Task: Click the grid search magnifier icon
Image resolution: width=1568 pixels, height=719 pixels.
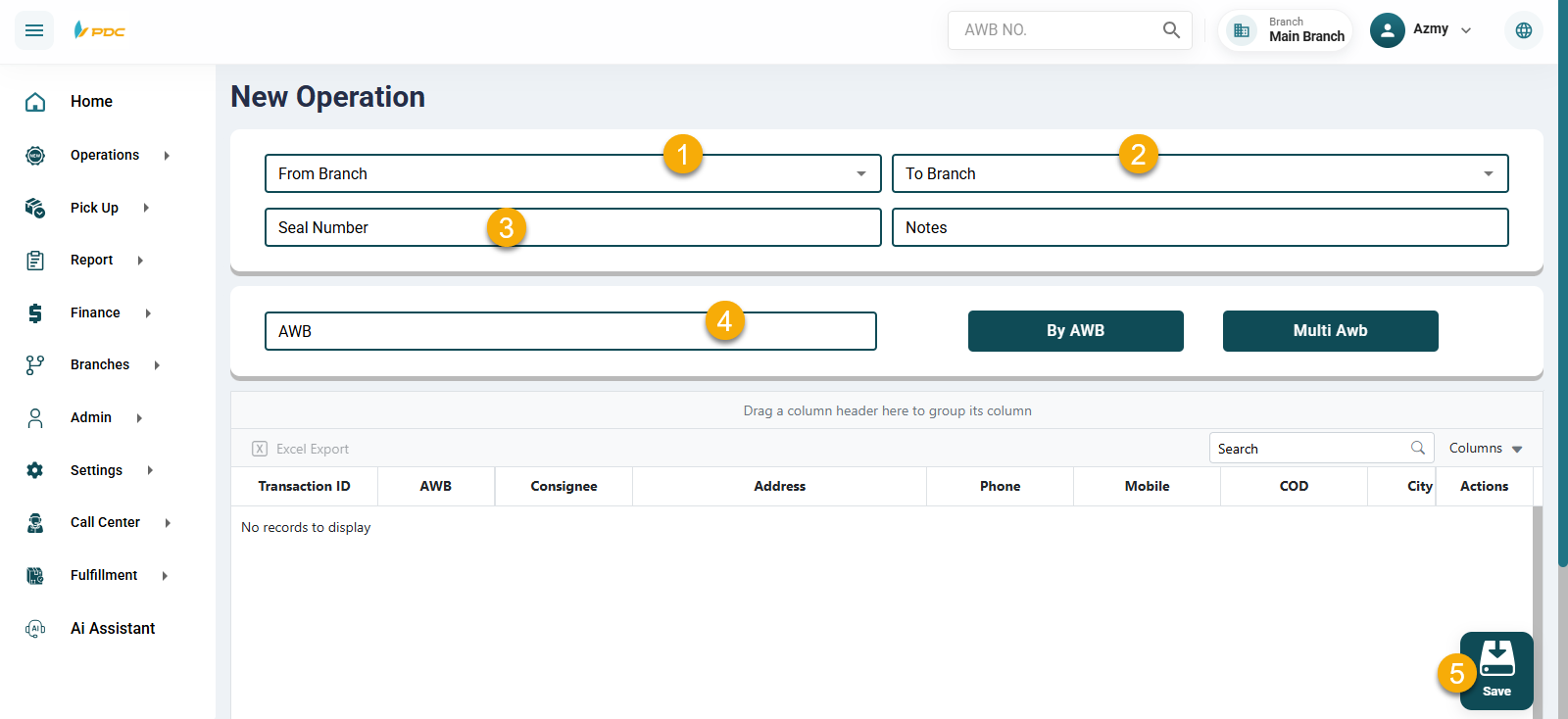Action: pos(1417,448)
